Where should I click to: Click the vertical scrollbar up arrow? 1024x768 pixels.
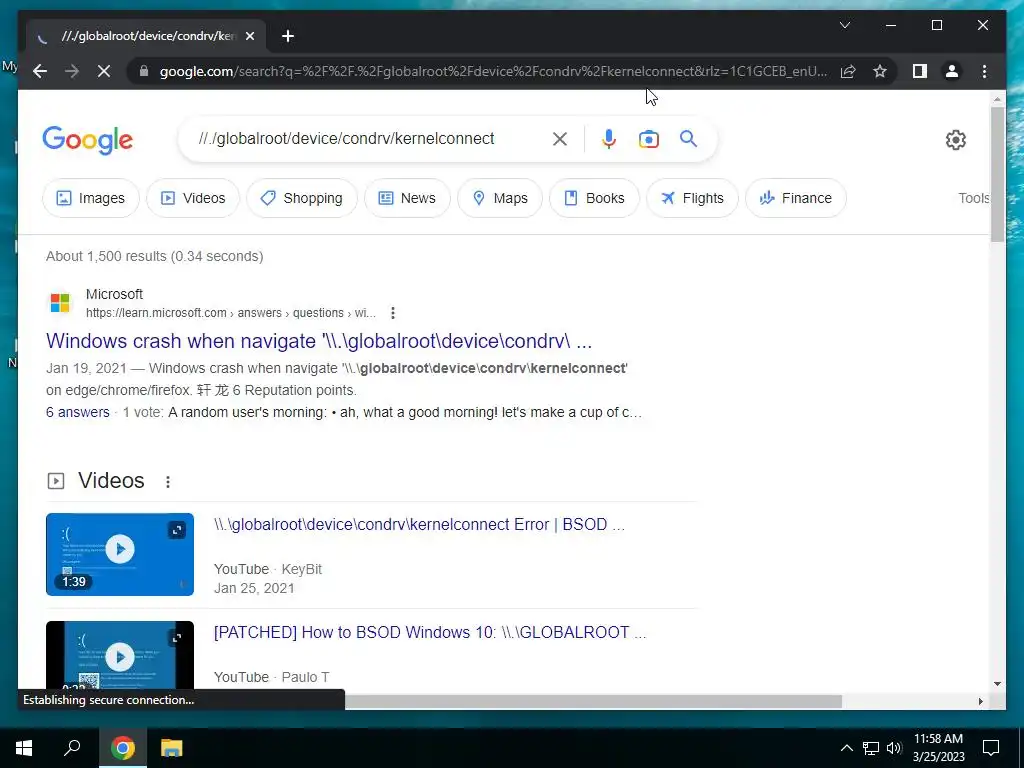click(997, 99)
